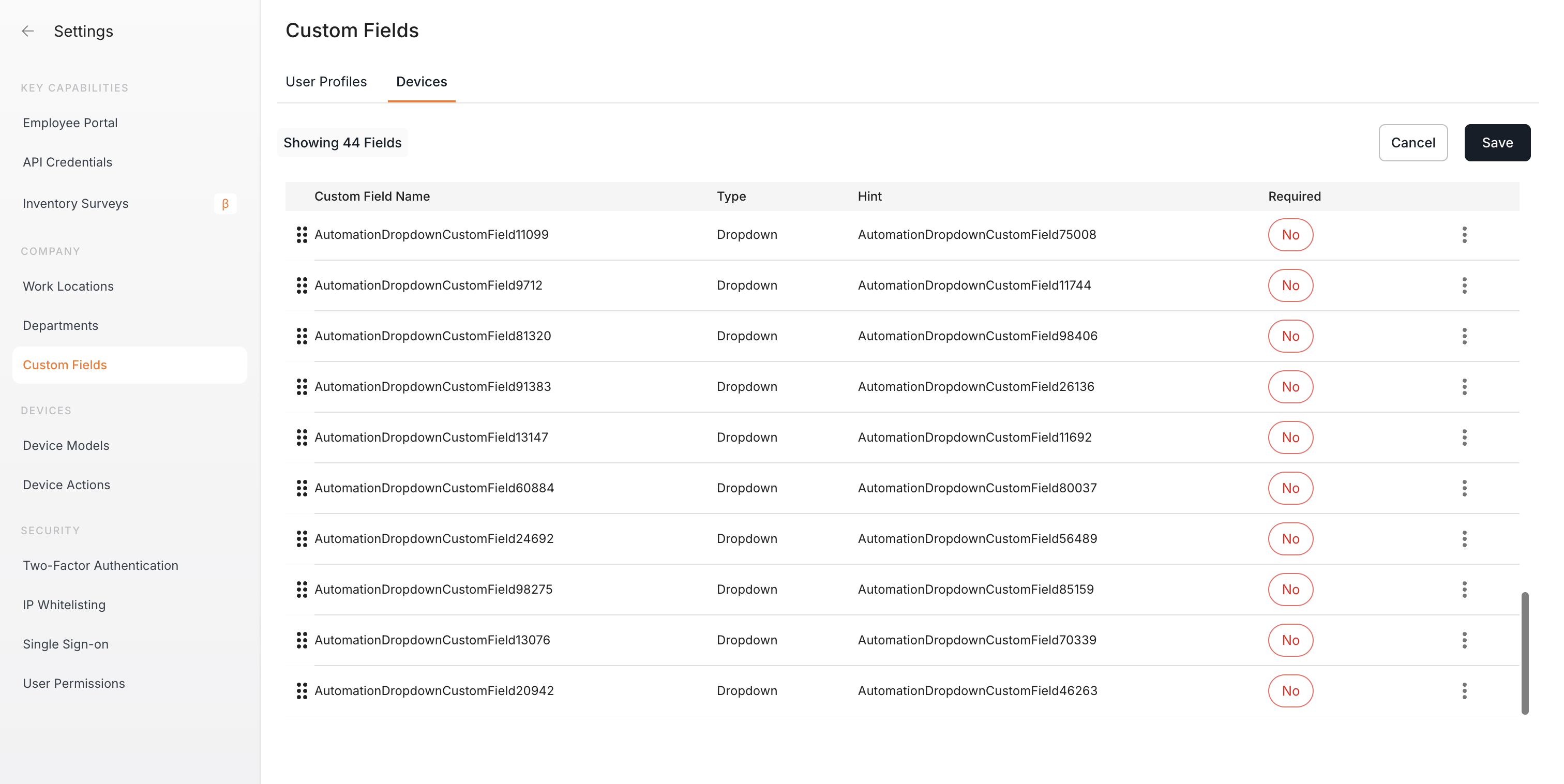Click hint text AutomationDropdownCustomField98406

[x=977, y=337]
